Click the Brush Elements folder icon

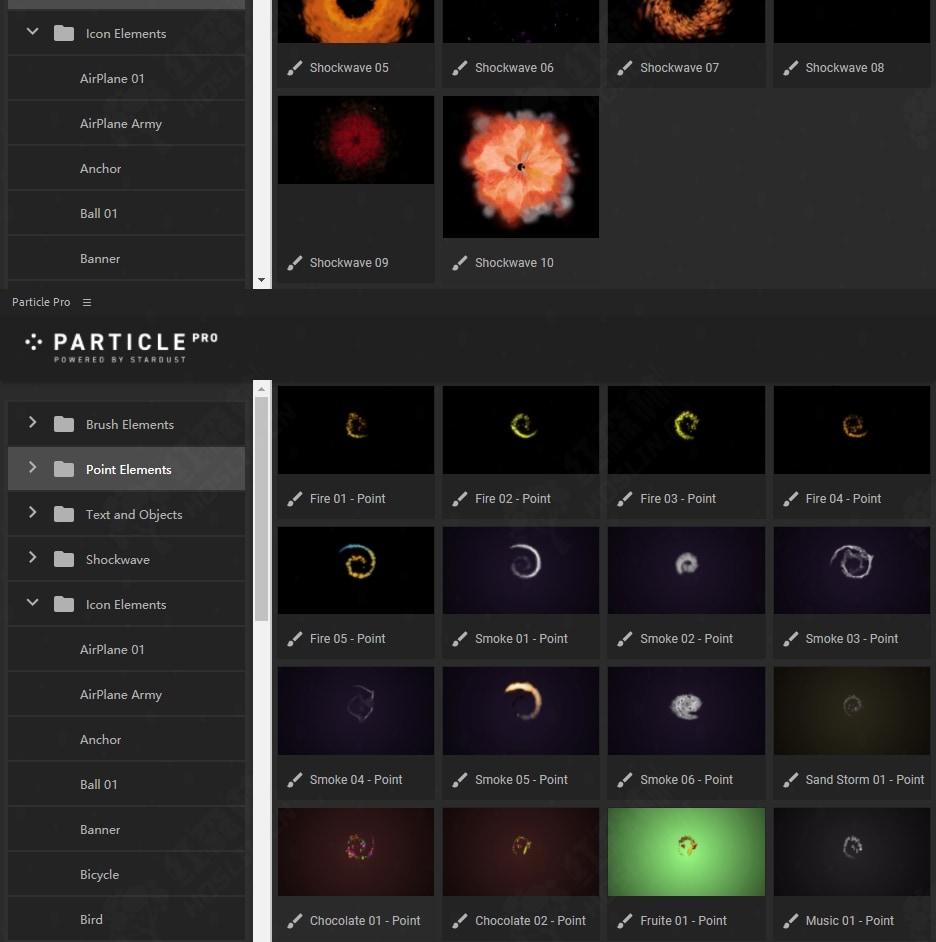[64, 424]
